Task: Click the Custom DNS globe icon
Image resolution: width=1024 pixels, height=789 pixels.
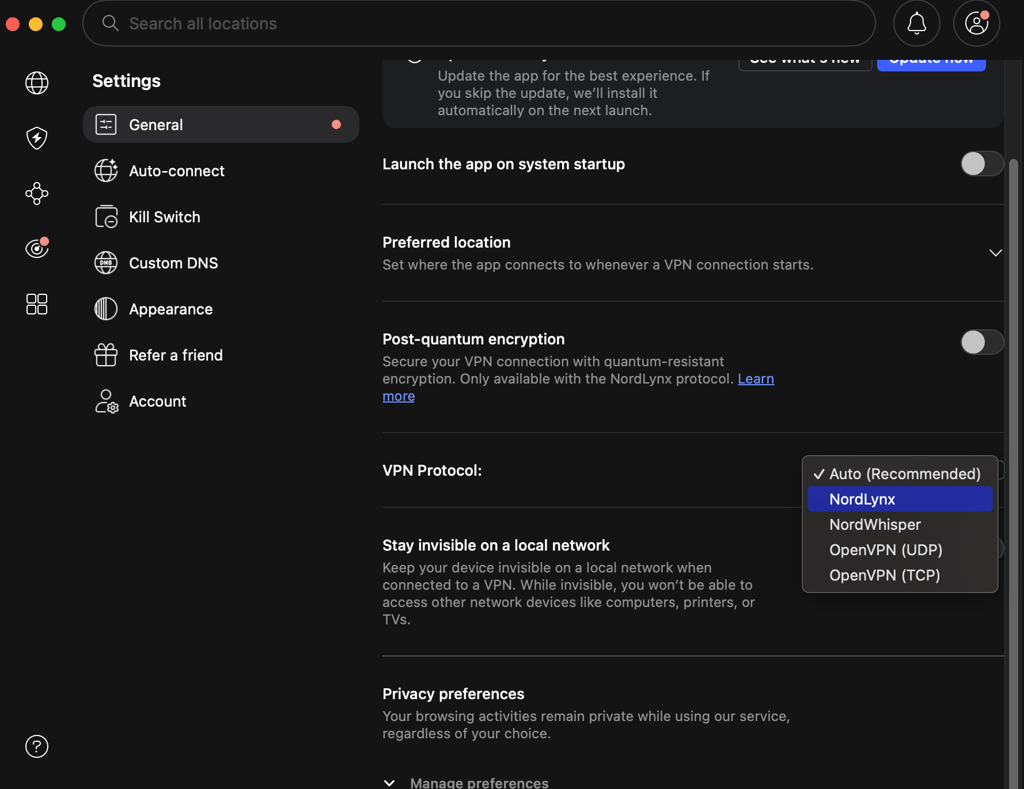Action: [x=106, y=263]
